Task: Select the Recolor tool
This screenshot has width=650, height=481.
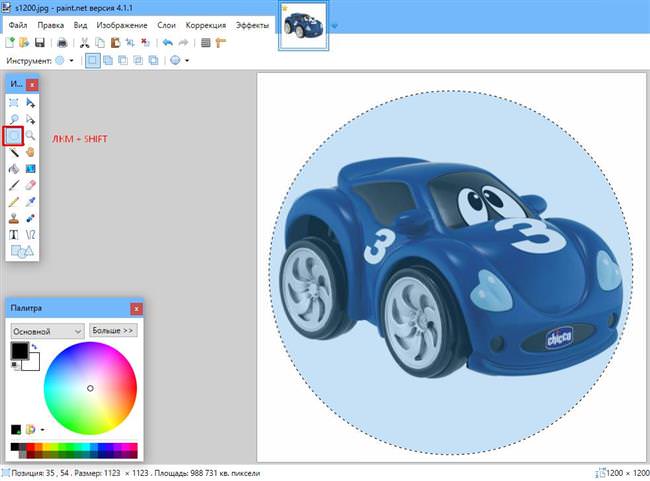Action: [30, 219]
